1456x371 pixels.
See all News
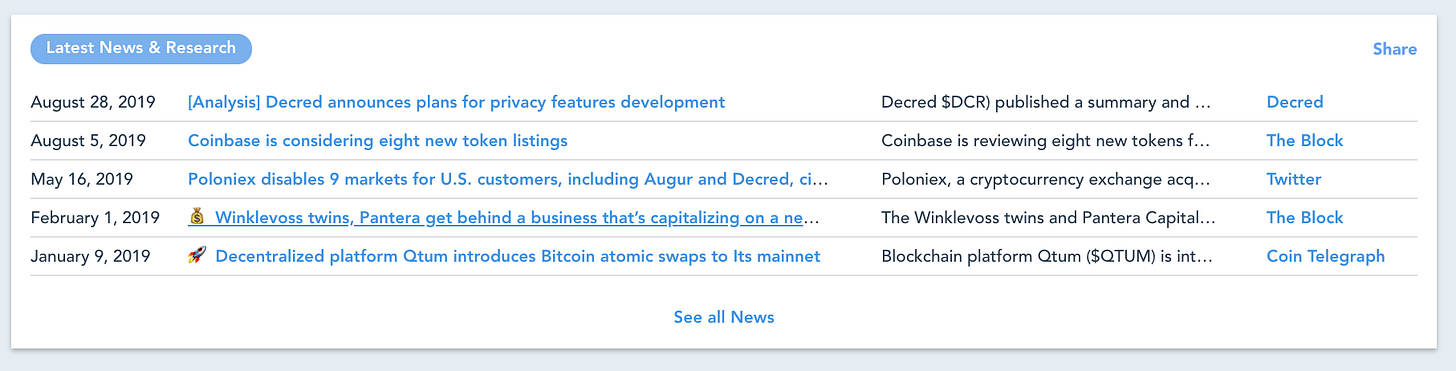[724, 317]
